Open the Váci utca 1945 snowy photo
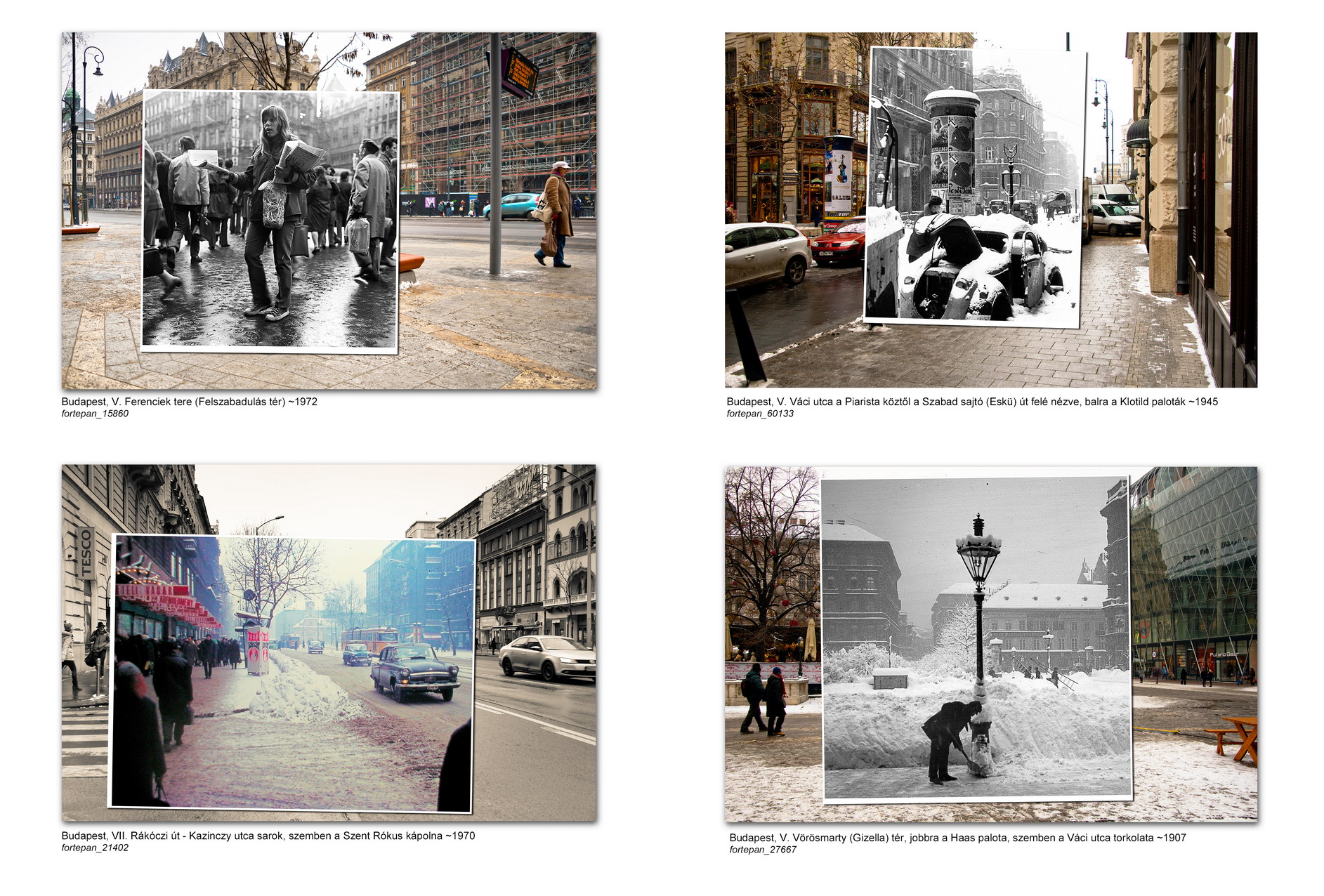Viewport: 1324px width, 896px height. [x=991, y=209]
